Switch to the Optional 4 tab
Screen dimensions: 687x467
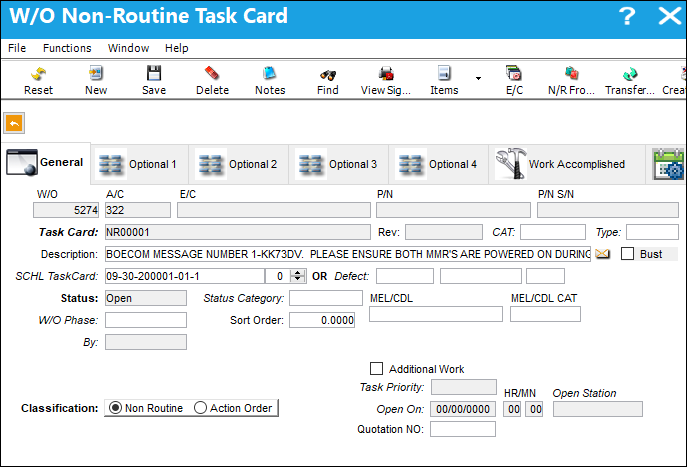(x=439, y=164)
